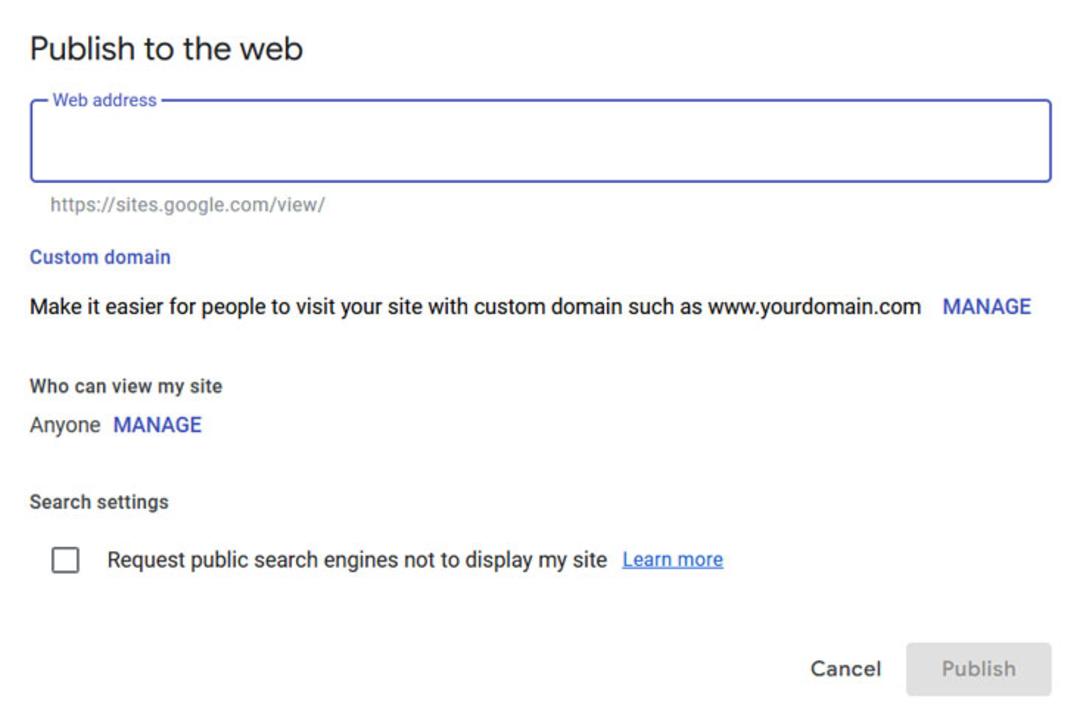This screenshot has height=718, width=1080.
Task: Enable request to hide site from search
Action: click(x=65, y=560)
